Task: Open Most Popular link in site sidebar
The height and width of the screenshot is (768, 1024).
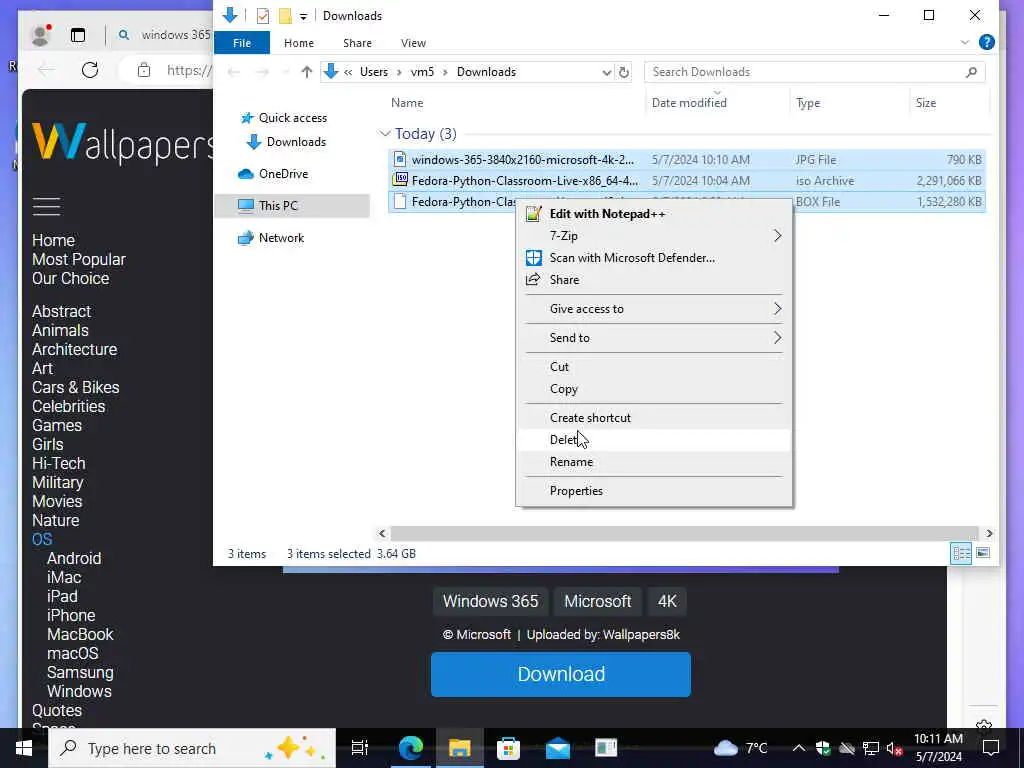Action: point(78,259)
